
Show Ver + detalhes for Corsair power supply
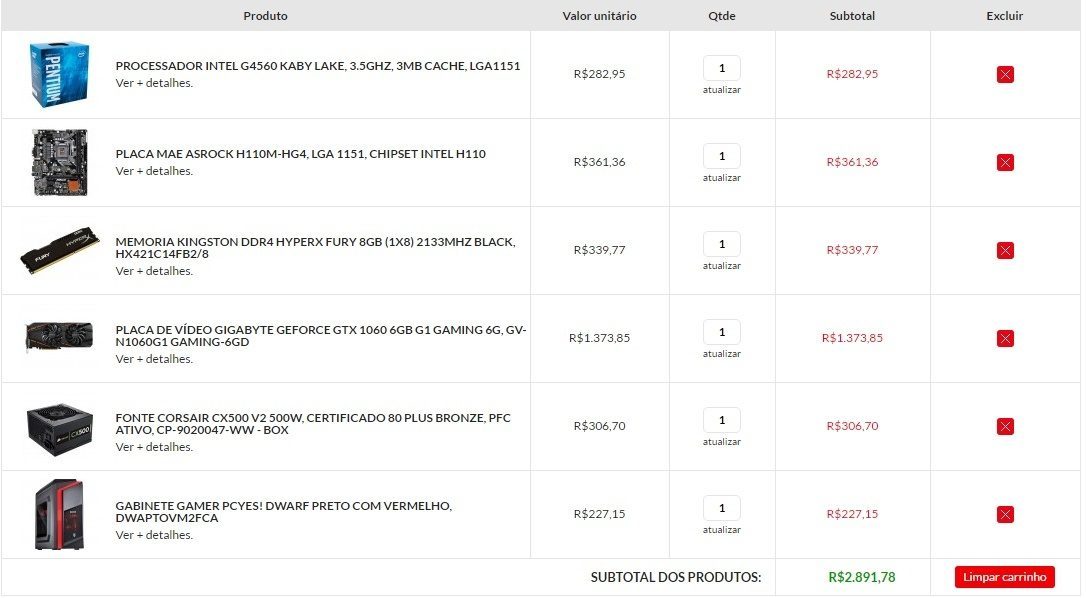coord(154,448)
